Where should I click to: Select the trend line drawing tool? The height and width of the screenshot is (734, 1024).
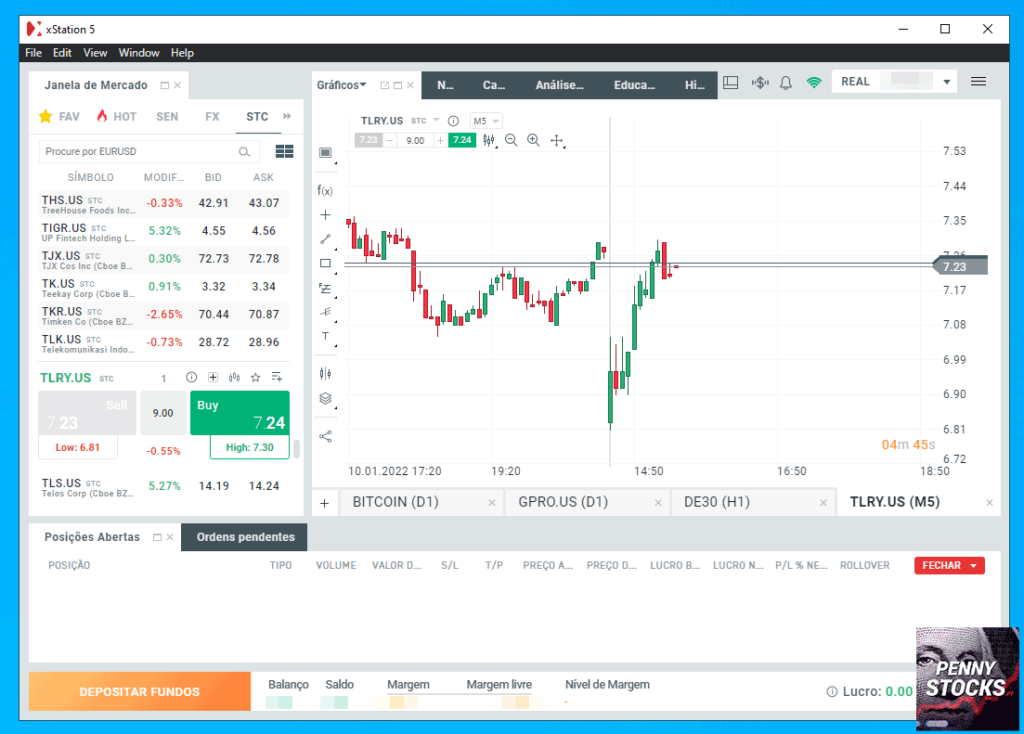point(325,239)
